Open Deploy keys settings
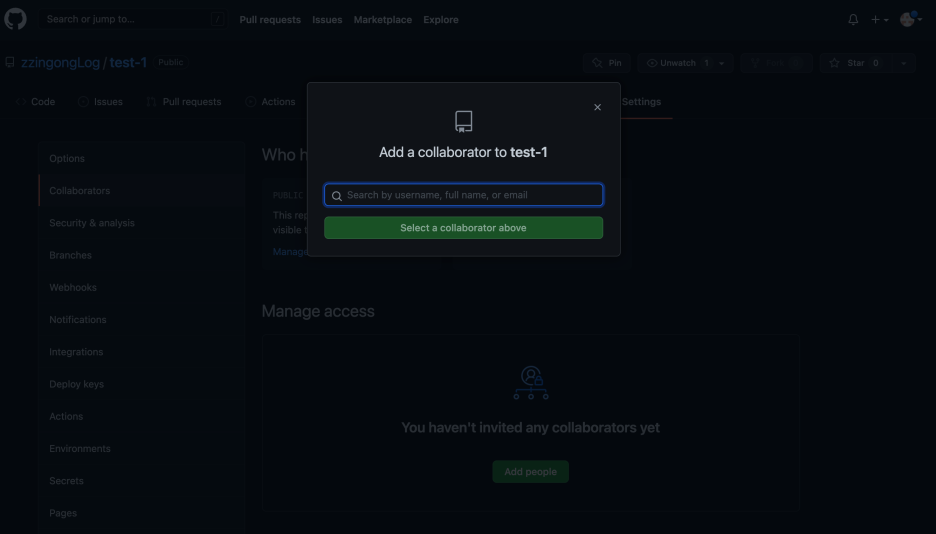The width and height of the screenshot is (936, 534). coord(141,384)
